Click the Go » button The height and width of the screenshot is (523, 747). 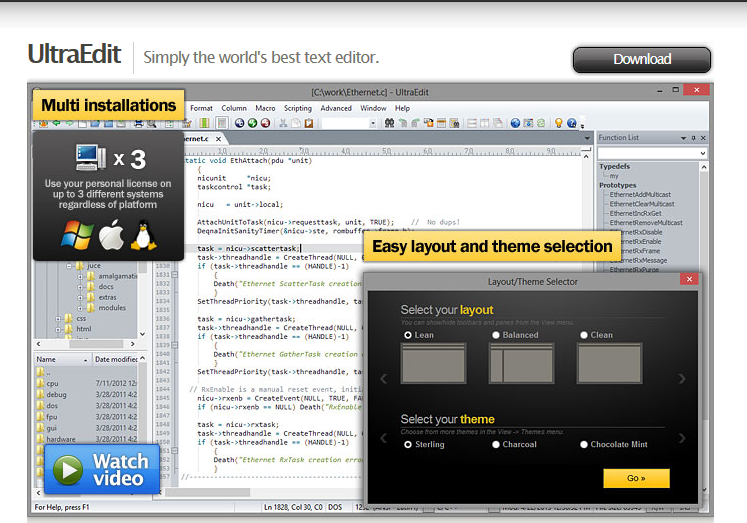[636, 478]
